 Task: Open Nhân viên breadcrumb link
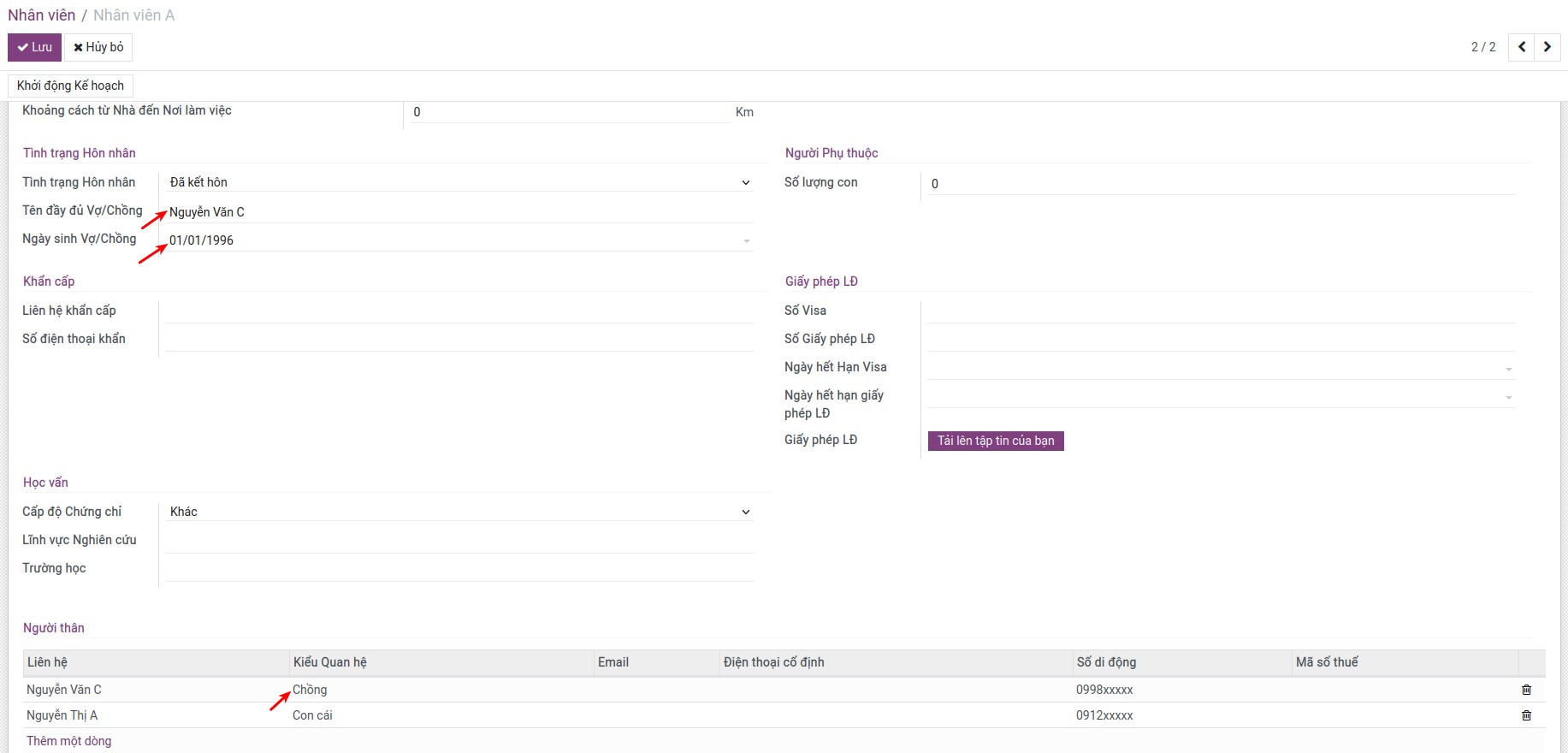[x=41, y=15]
